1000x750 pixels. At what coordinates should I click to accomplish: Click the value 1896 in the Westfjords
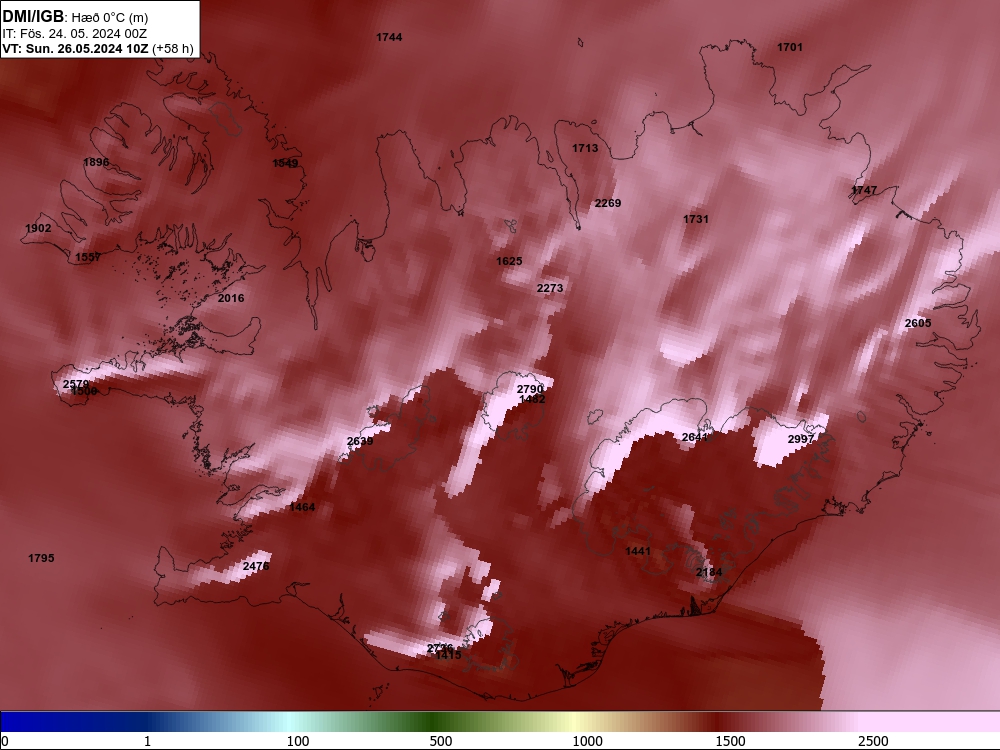96,163
